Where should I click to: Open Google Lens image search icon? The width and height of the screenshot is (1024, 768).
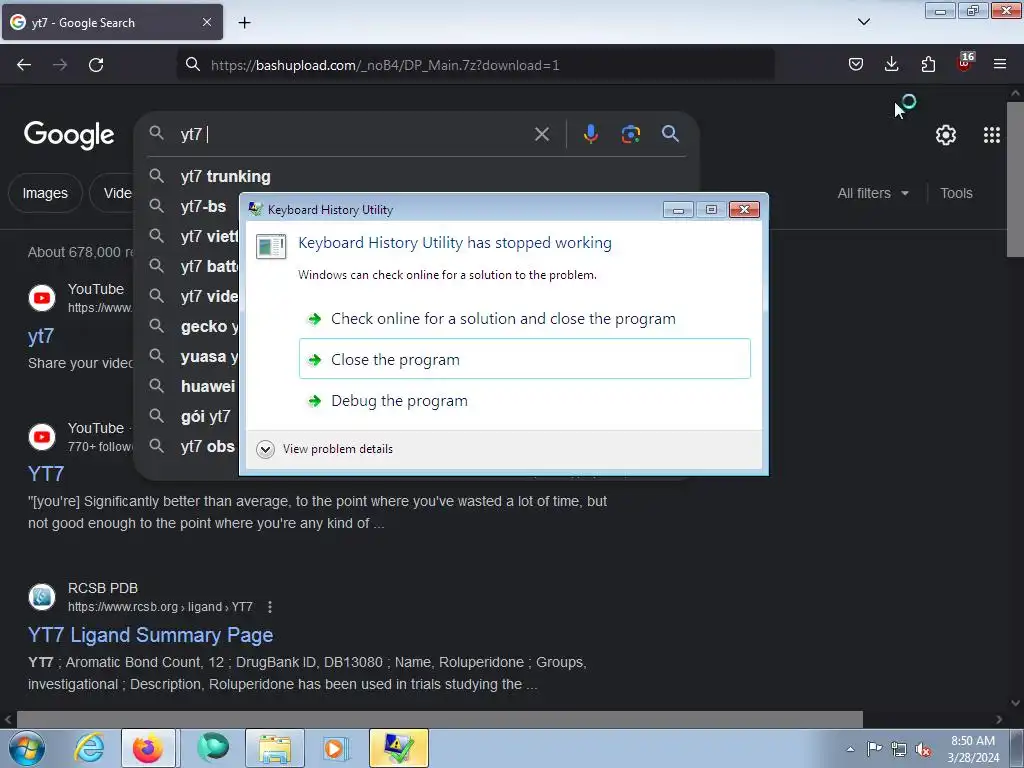[630, 134]
